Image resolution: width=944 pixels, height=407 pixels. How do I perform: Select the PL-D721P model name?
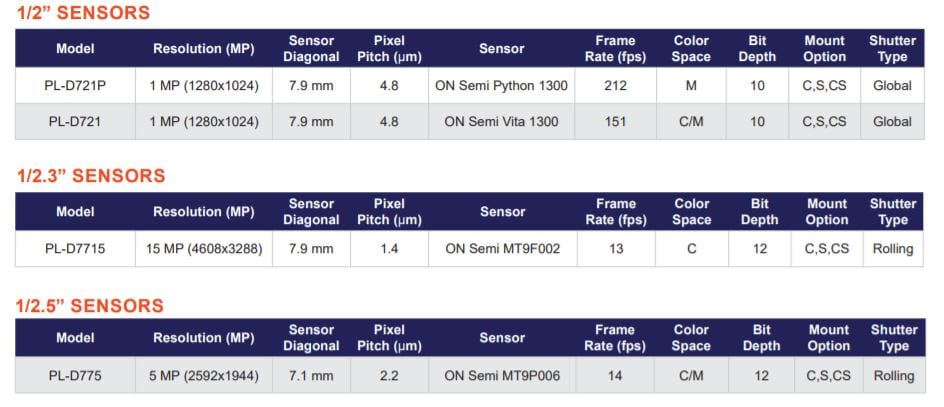(77, 86)
